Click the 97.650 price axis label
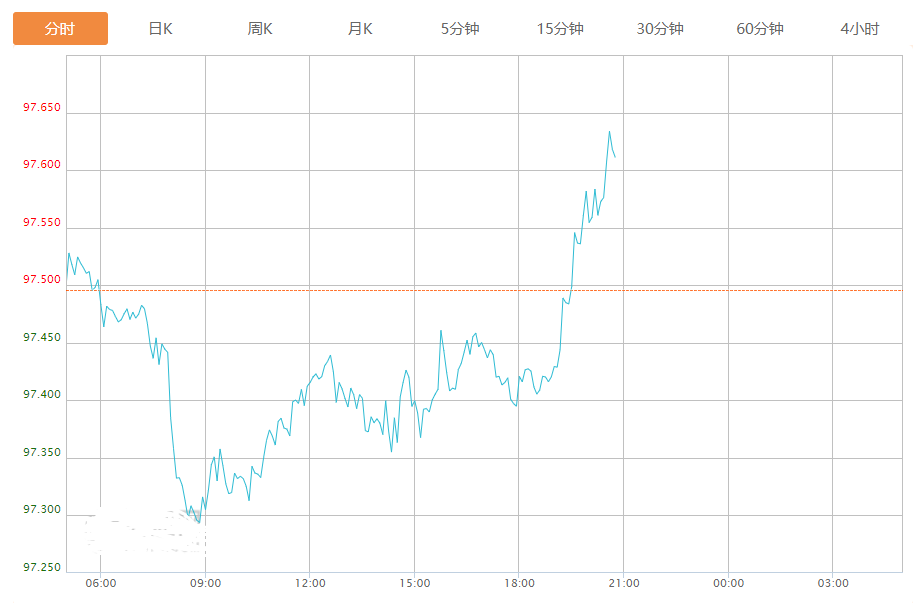 tap(42, 108)
